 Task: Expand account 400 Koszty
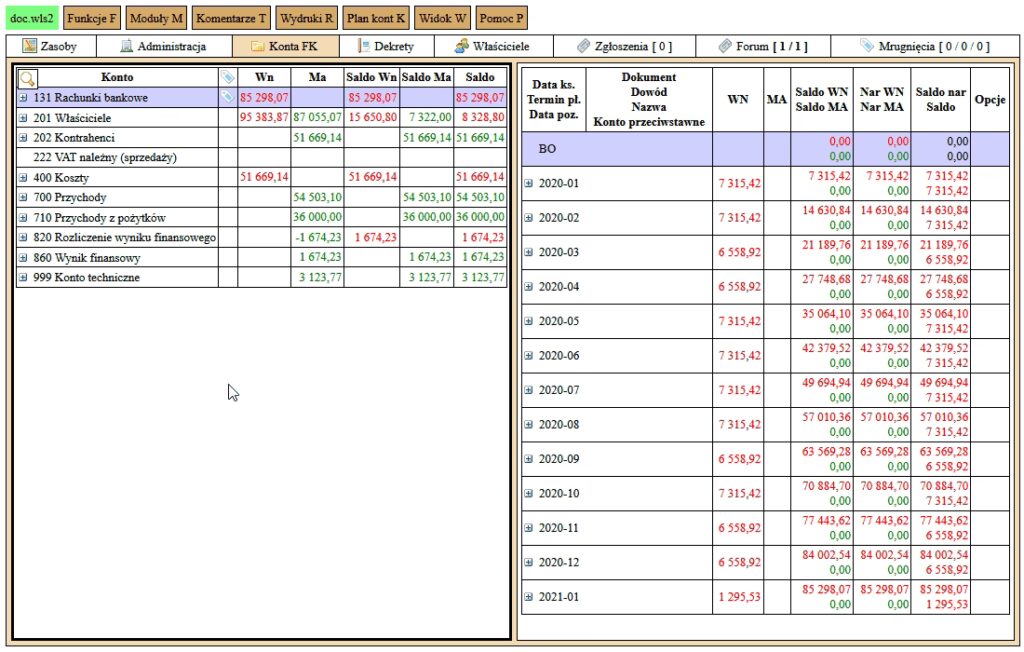(x=24, y=178)
